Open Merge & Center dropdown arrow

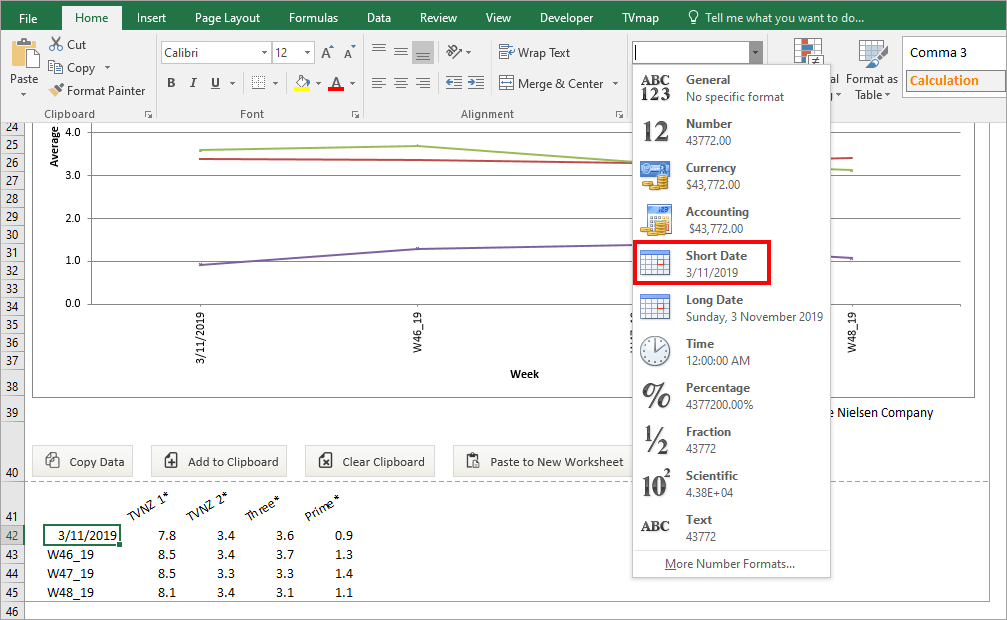click(x=615, y=84)
